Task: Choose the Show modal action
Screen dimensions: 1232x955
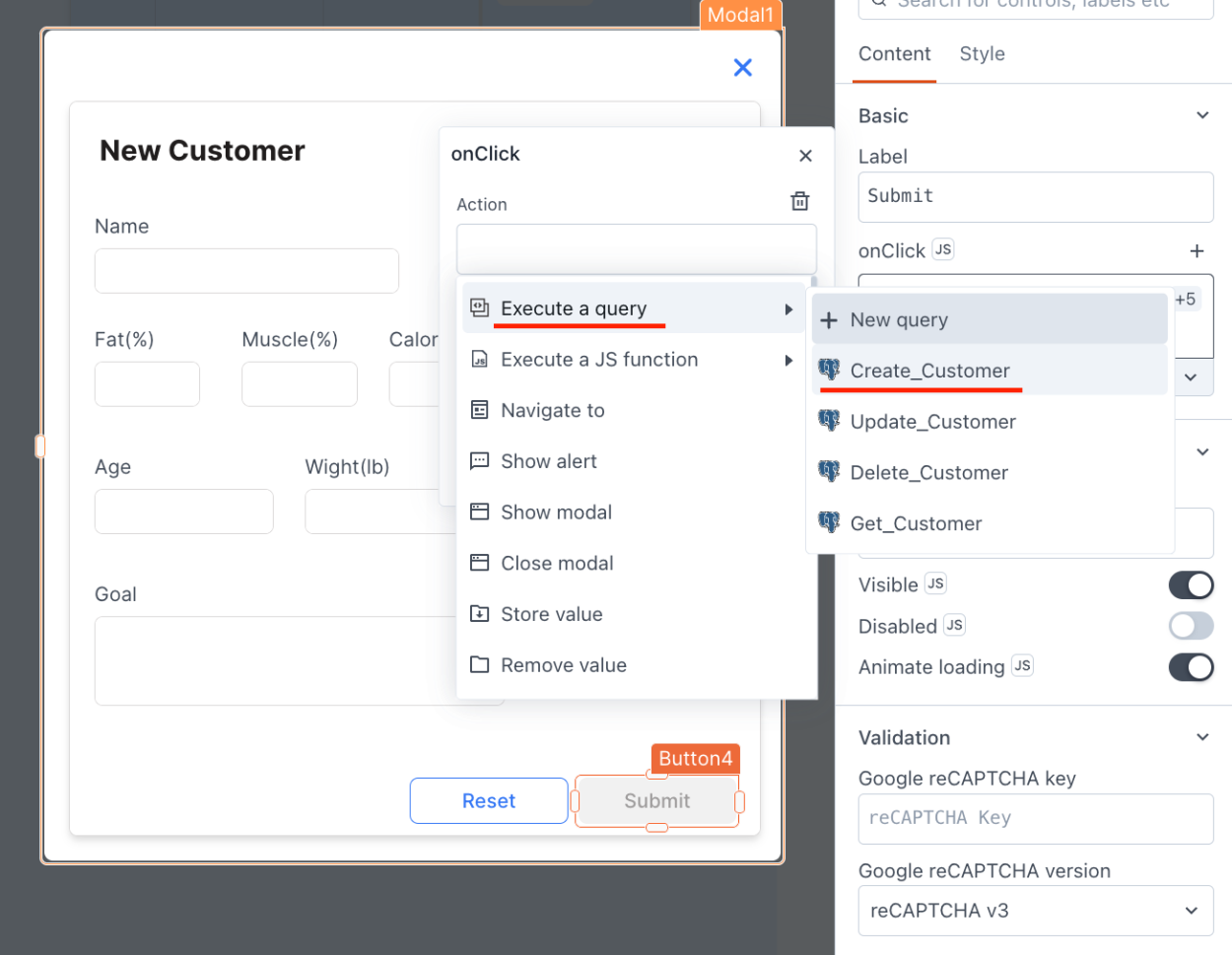Action: pos(634,512)
